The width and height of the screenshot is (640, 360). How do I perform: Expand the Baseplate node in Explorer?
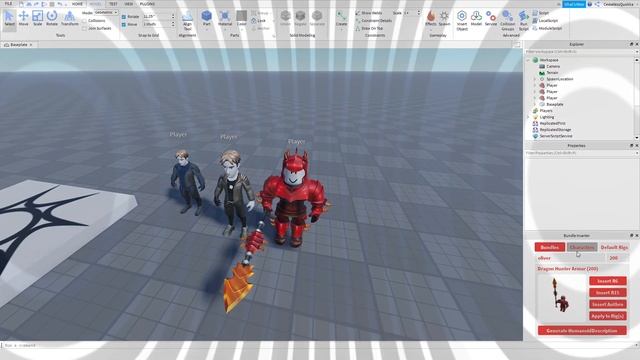click(535, 104)
